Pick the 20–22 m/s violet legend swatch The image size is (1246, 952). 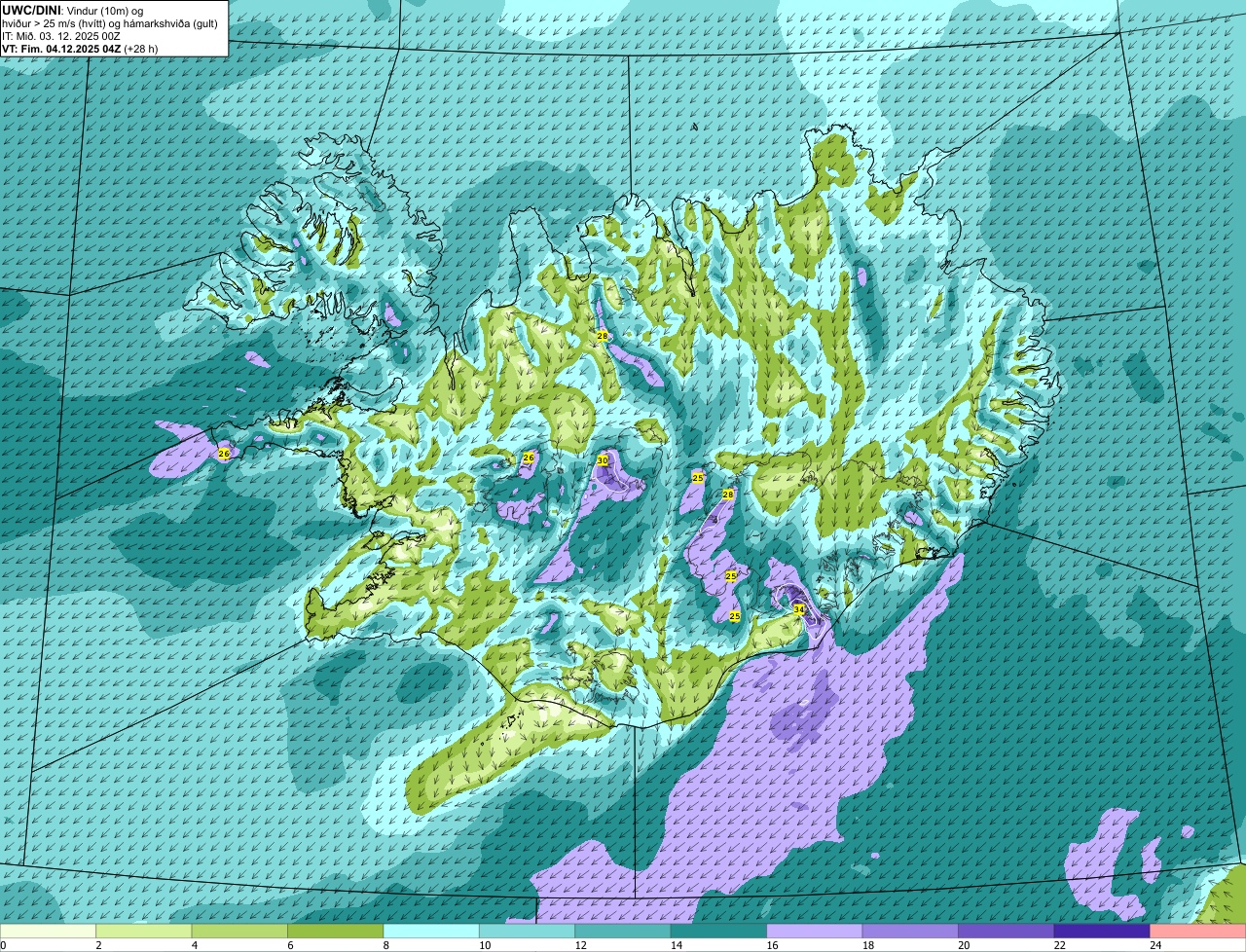click(x=1007, y=932)
